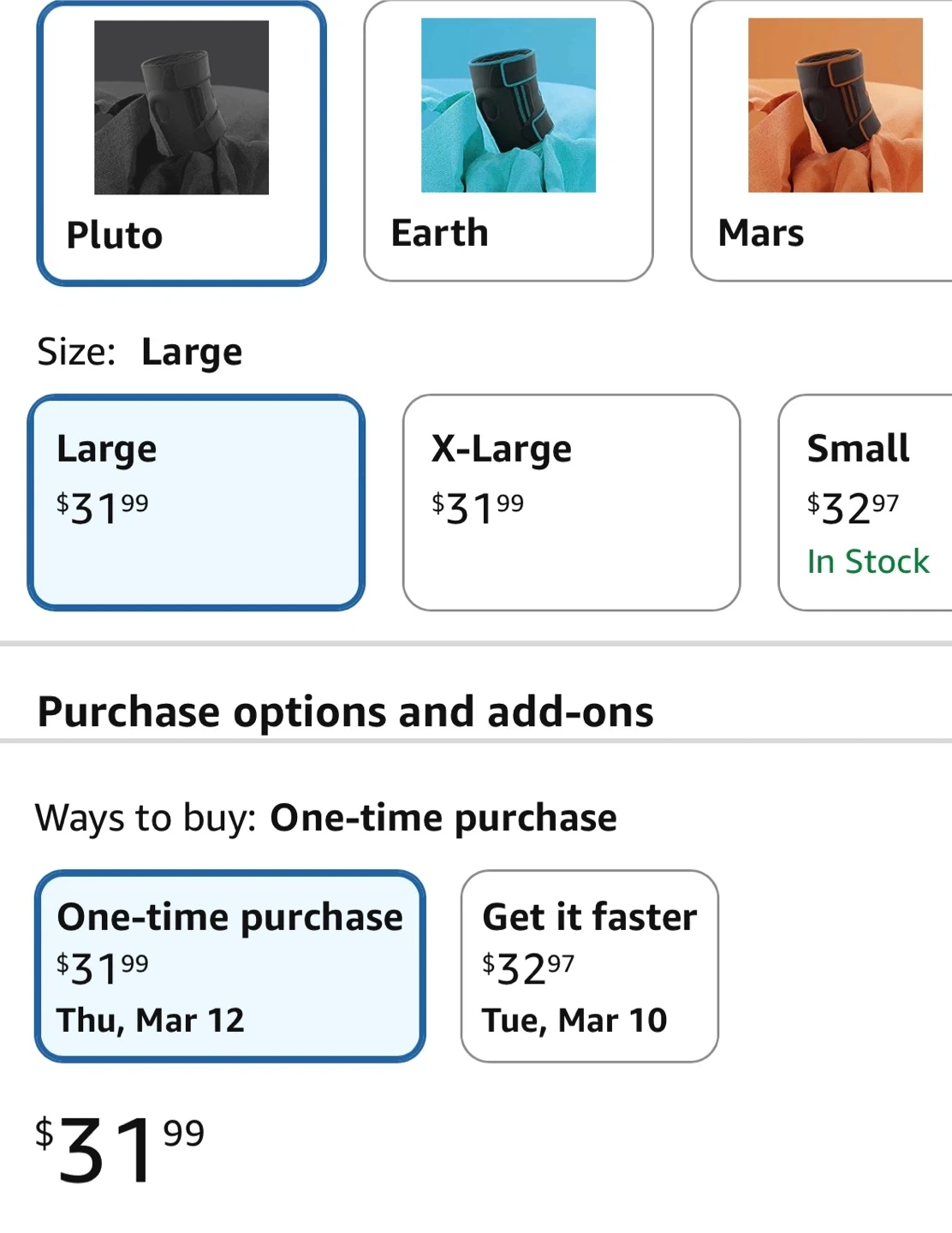Choose the Earth blue knee brace thumbnail
Image resolution: width=952 pixels, height=1233 pixels.
(509, 105)
